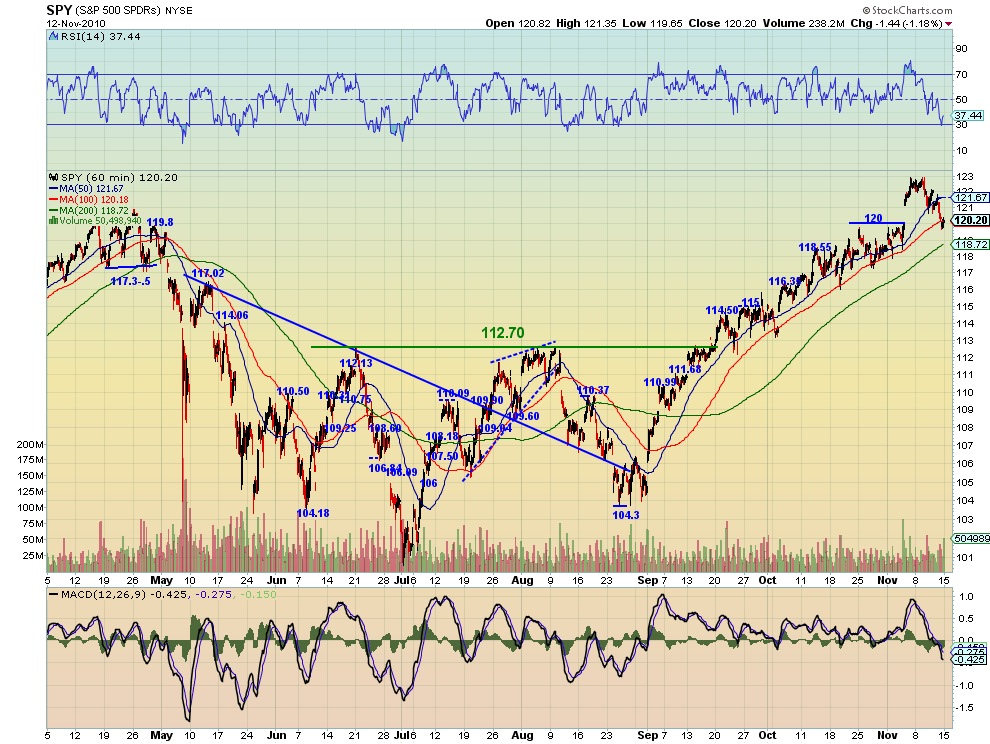
Task: Click the Oct label on bottom date axis
Action: pos(767,735)
